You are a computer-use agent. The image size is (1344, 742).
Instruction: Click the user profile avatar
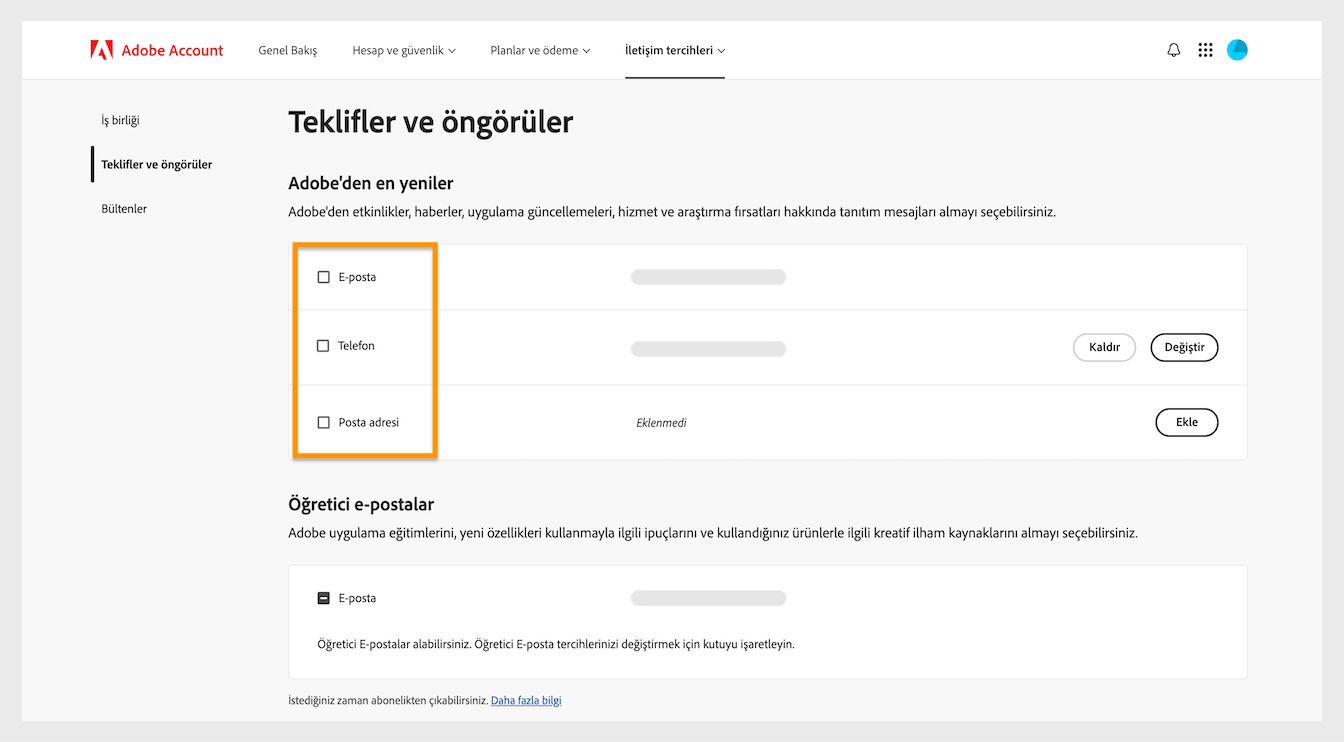[1237, 49]
